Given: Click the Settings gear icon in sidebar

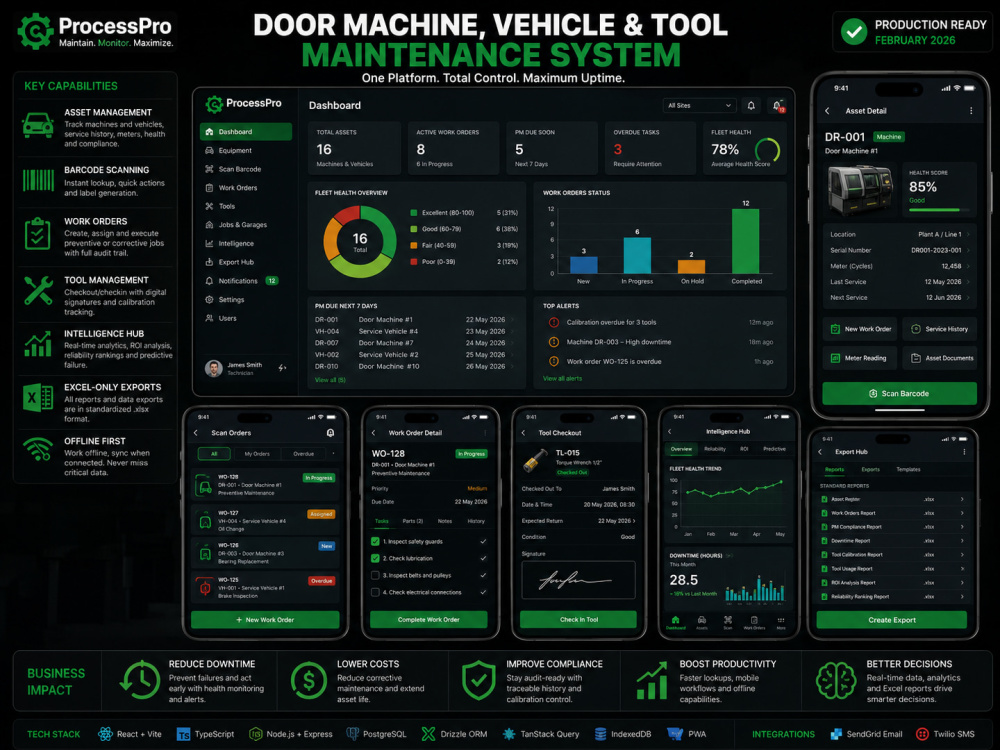Looking at the screenshot, I should coord(209,299).
